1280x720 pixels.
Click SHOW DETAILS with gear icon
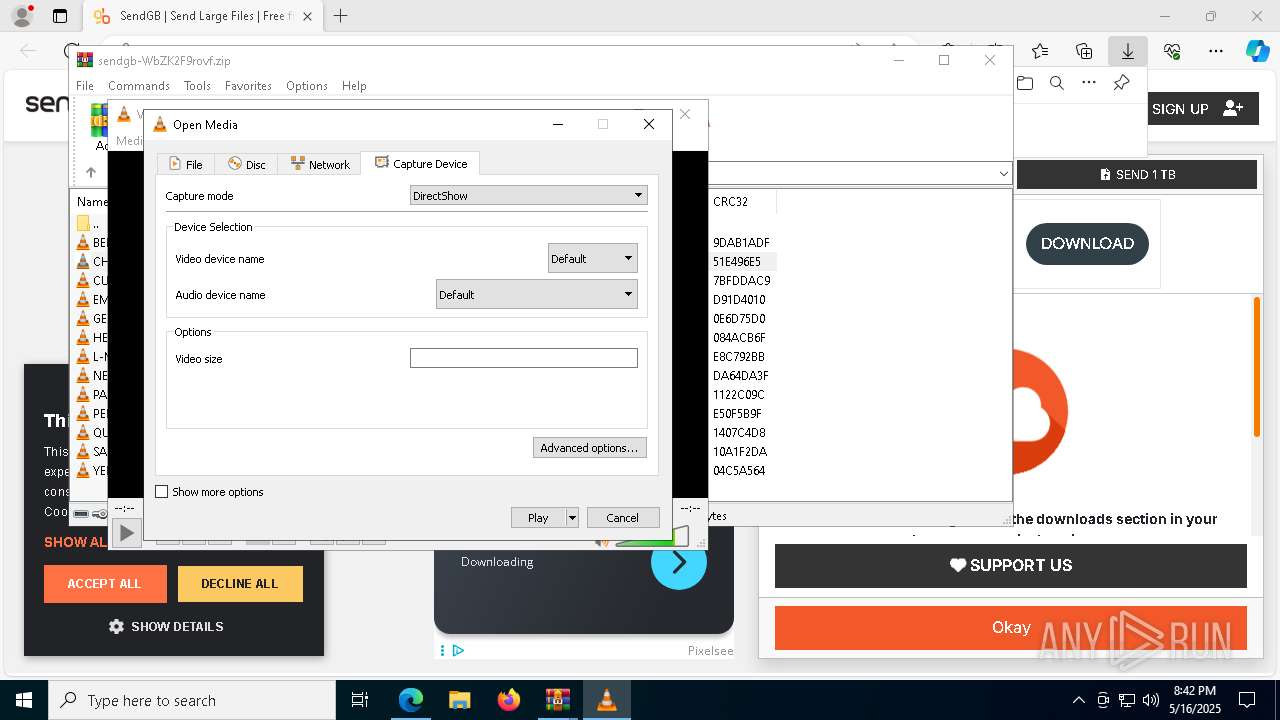click(166, 626)
